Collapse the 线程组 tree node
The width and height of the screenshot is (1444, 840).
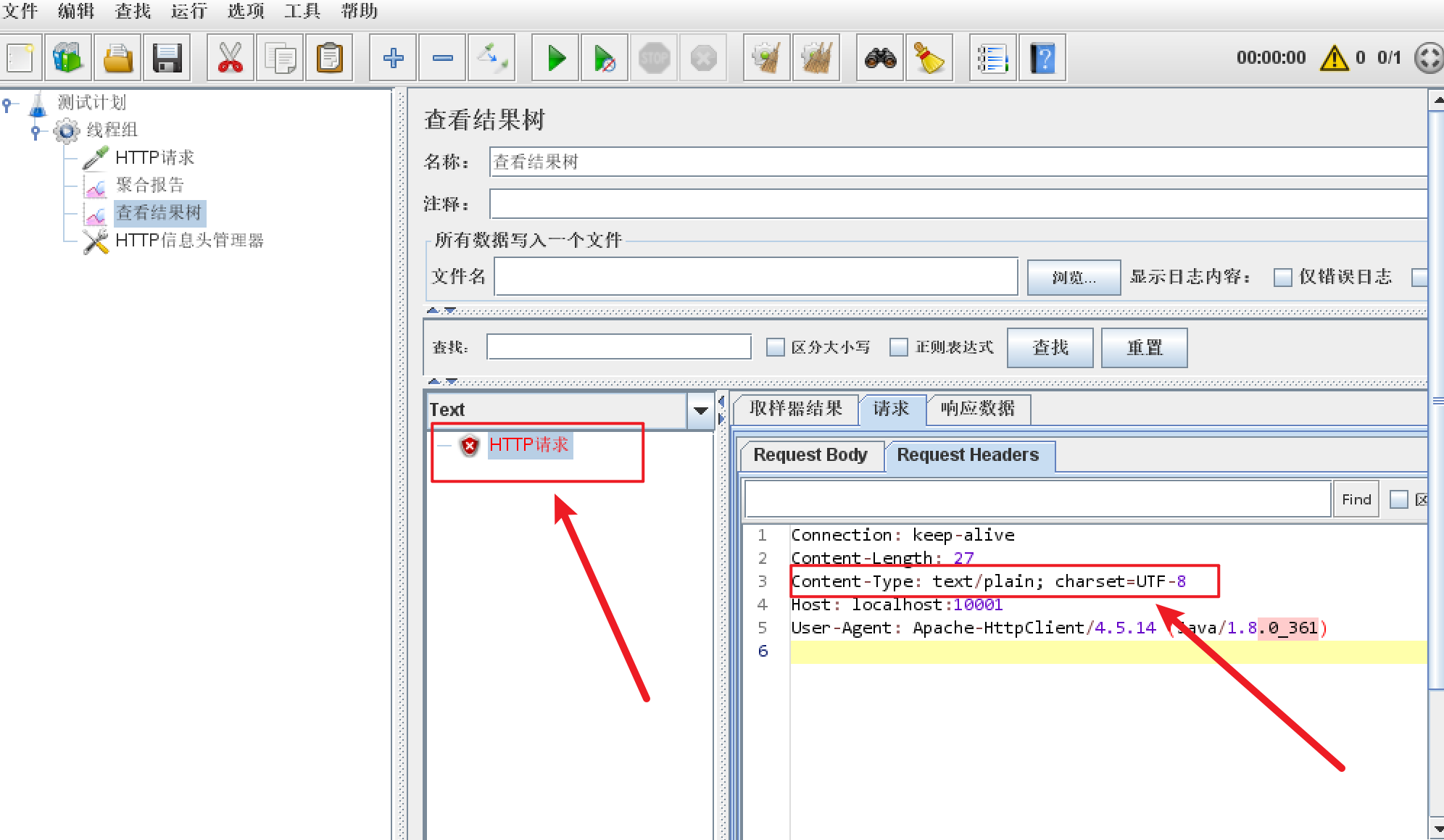pyautogui.click(x=35, y=131)
